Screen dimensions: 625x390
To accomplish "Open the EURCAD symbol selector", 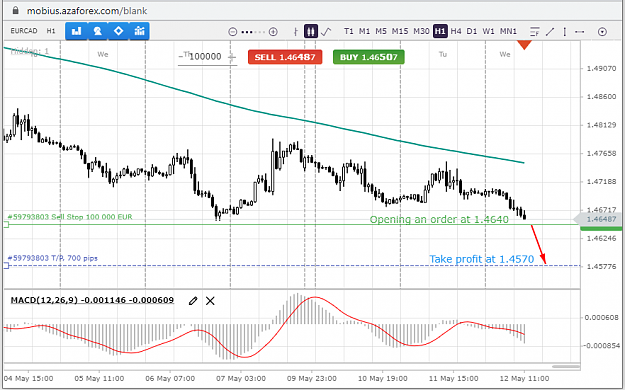I will 24,31.
